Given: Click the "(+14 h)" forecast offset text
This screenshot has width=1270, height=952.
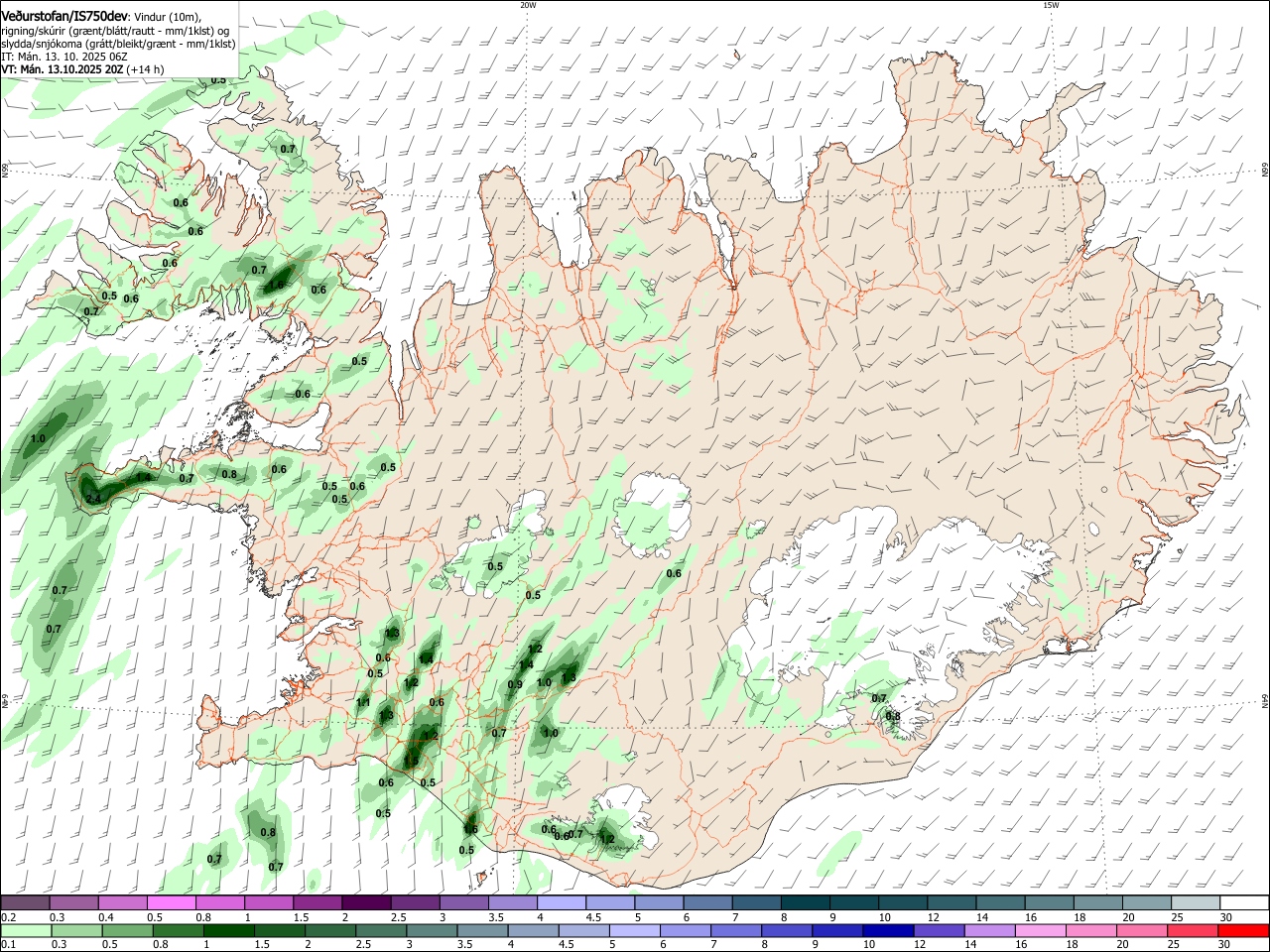Looking at the screenshot, I should coord(146,69).
